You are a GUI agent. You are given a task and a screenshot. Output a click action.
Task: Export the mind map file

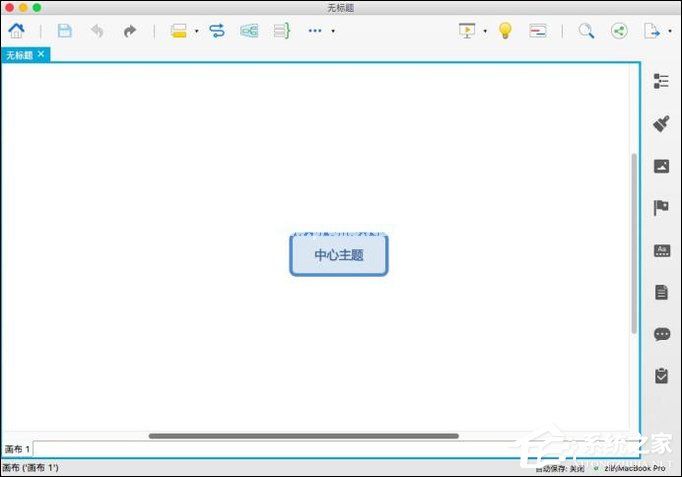point(651,31)
